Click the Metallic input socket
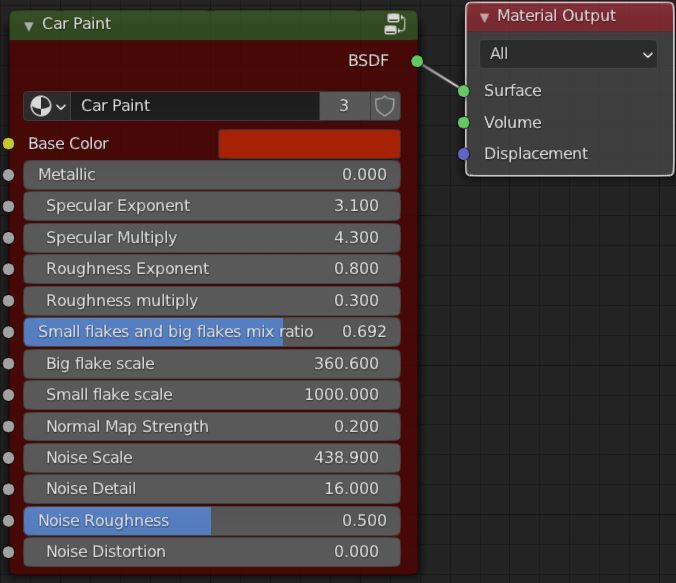Viewport: 676px width, 583px height. (x=8, y=175)
